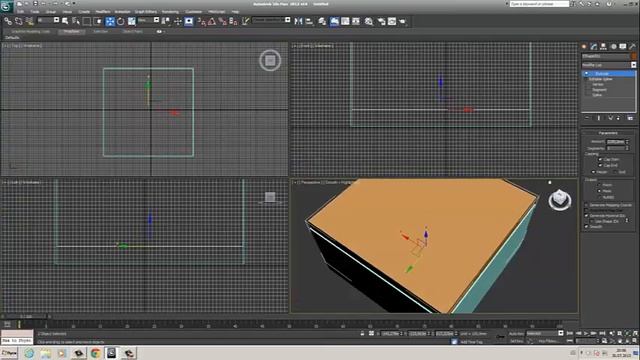Click the object color swatch beside name
The width and height of the screenshot is (640, 360).
point(634,56)
